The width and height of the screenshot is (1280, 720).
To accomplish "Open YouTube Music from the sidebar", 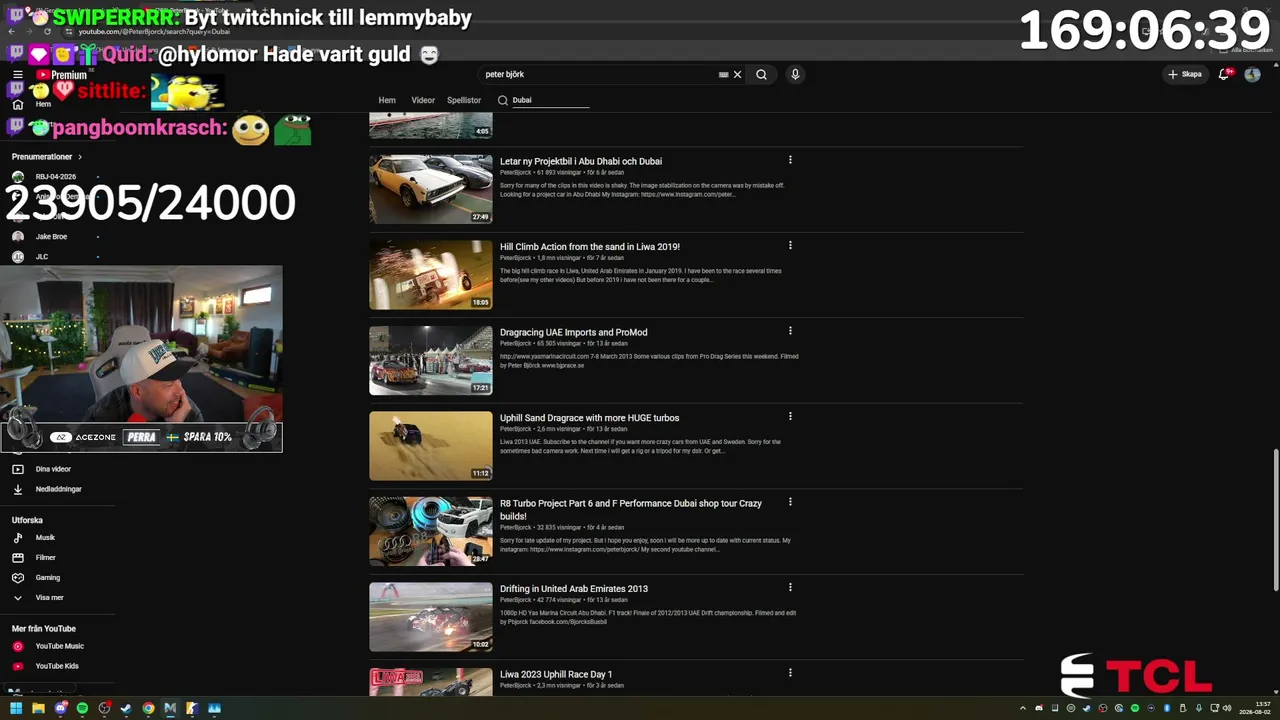I will 59,647.
